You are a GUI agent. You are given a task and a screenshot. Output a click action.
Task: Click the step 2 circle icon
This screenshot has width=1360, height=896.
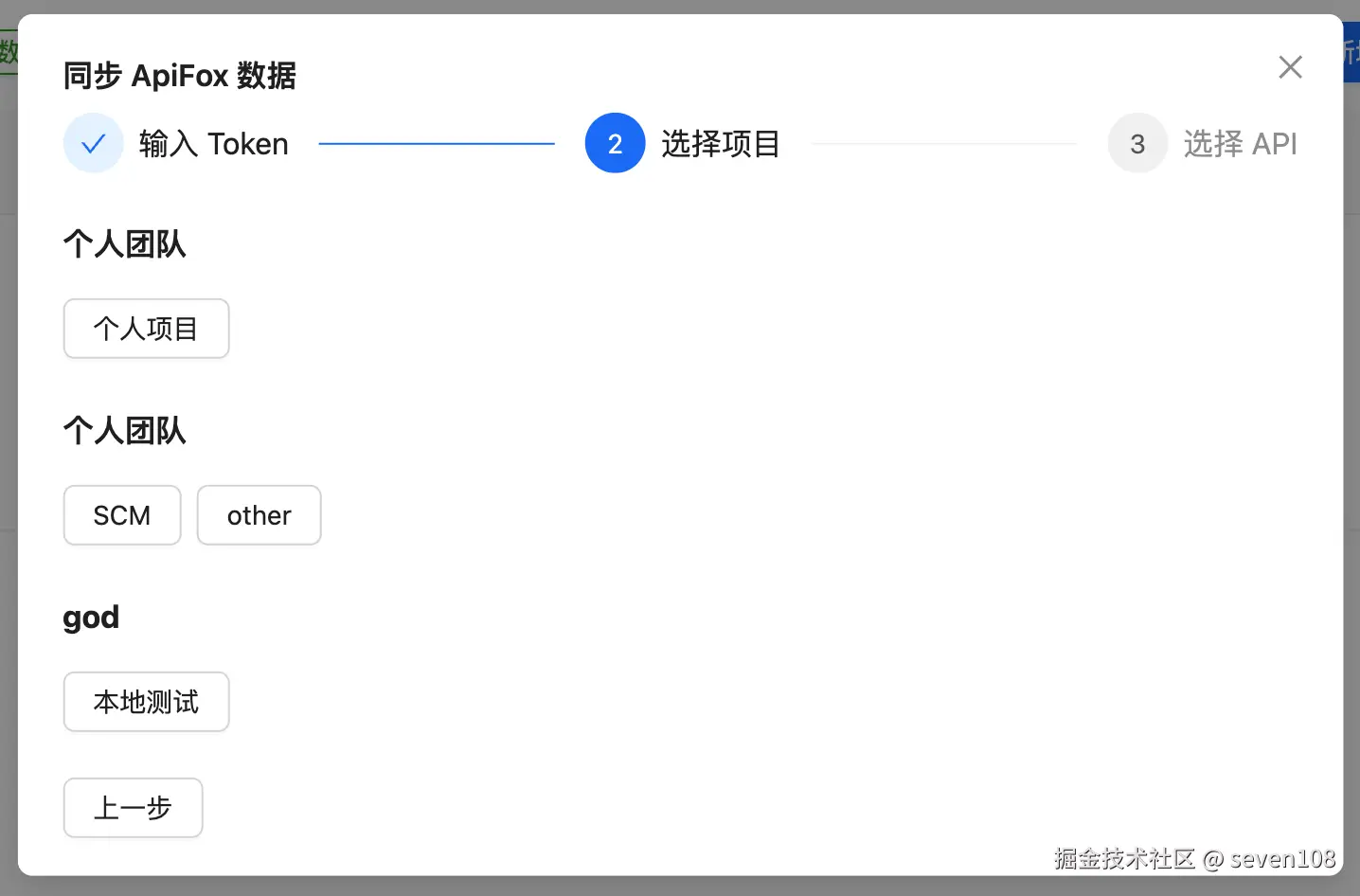point(616,144)
